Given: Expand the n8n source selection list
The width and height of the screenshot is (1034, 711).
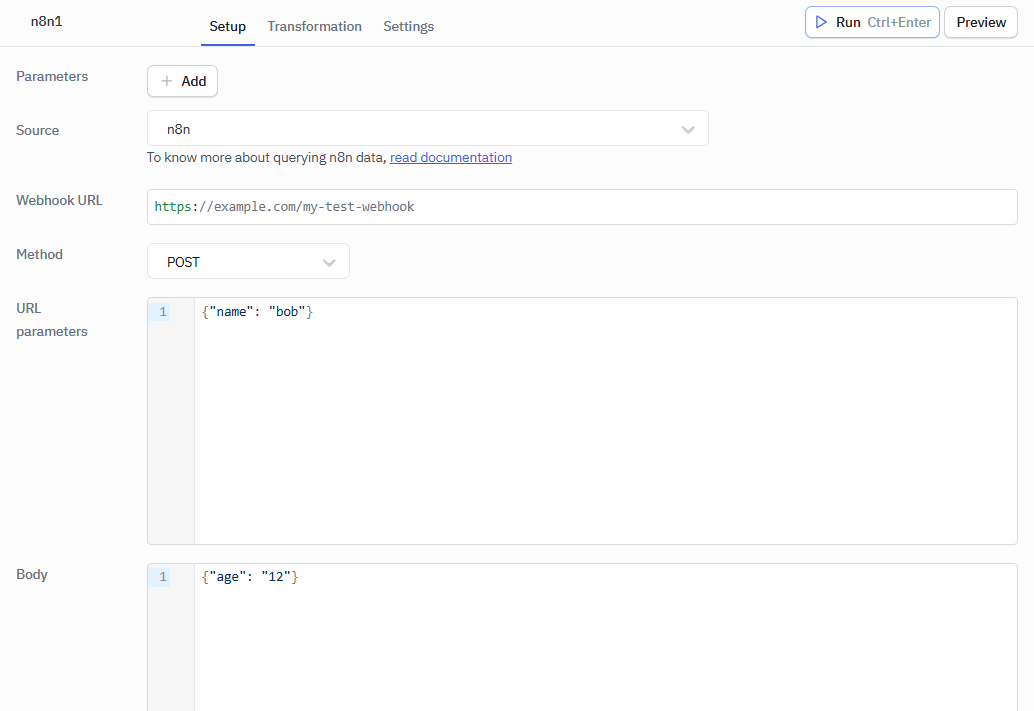Looking at the screenshot, I should [x=428, y=128].
